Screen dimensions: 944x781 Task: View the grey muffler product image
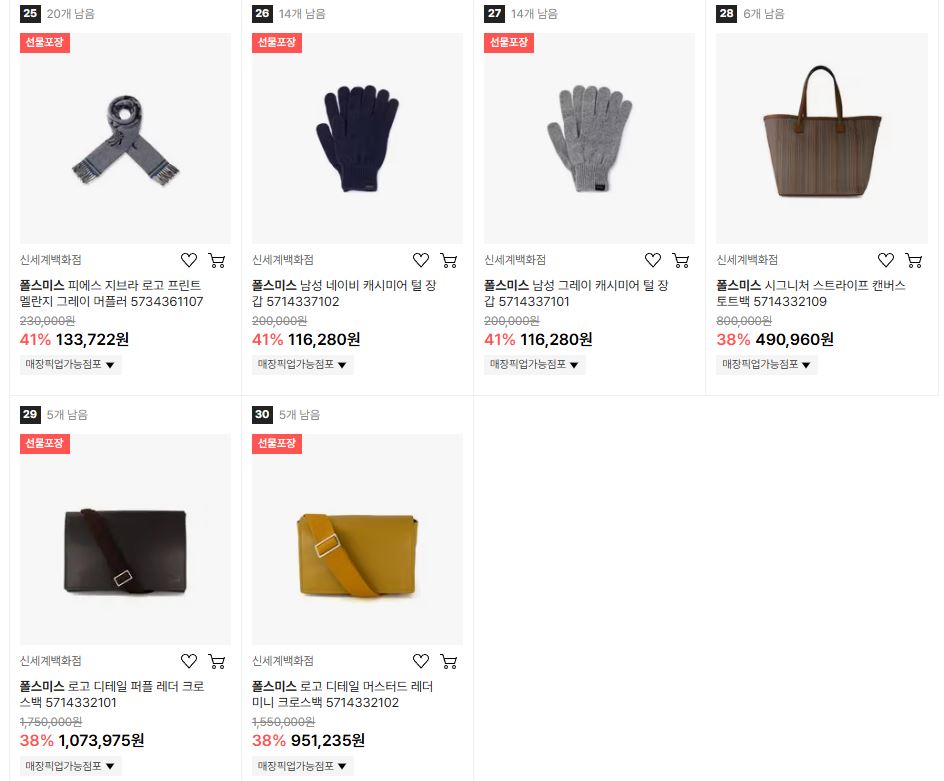click(x=125, y=138)
